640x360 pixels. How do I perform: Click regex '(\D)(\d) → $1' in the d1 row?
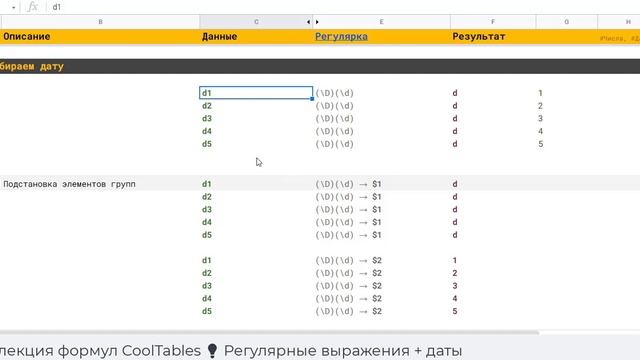[349, 184]
